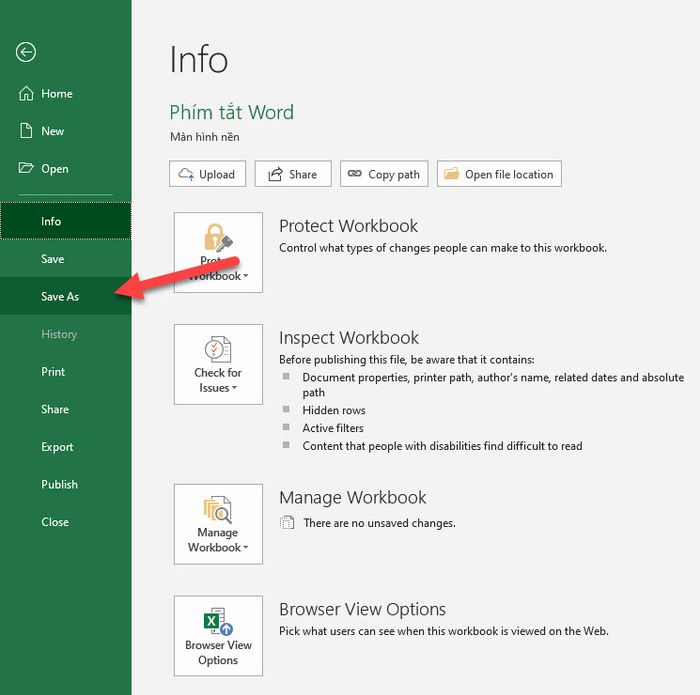Click the document icon beside unsaved changes
The height and width of the screenshot is (695, 700).
coord(287,522)
